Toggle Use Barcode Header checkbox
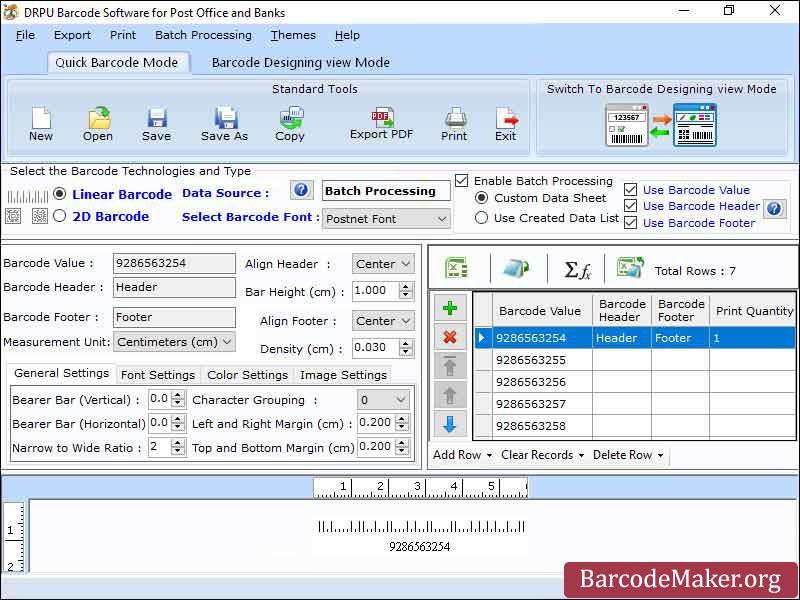Image resolution: width=800 pixels, height=600 pixels. tap(631, 206)
